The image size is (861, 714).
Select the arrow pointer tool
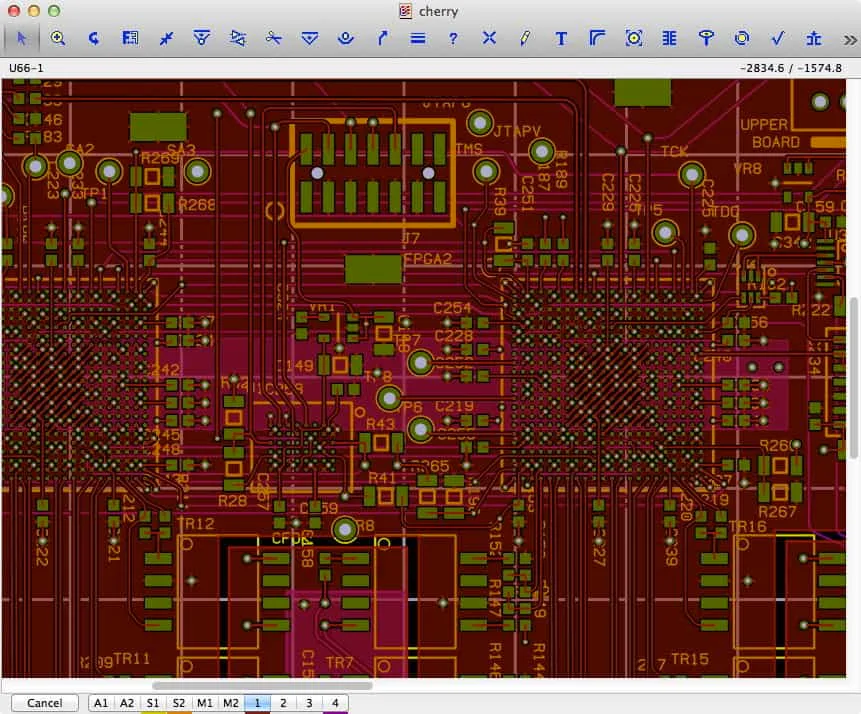click(x=22, y=38)
